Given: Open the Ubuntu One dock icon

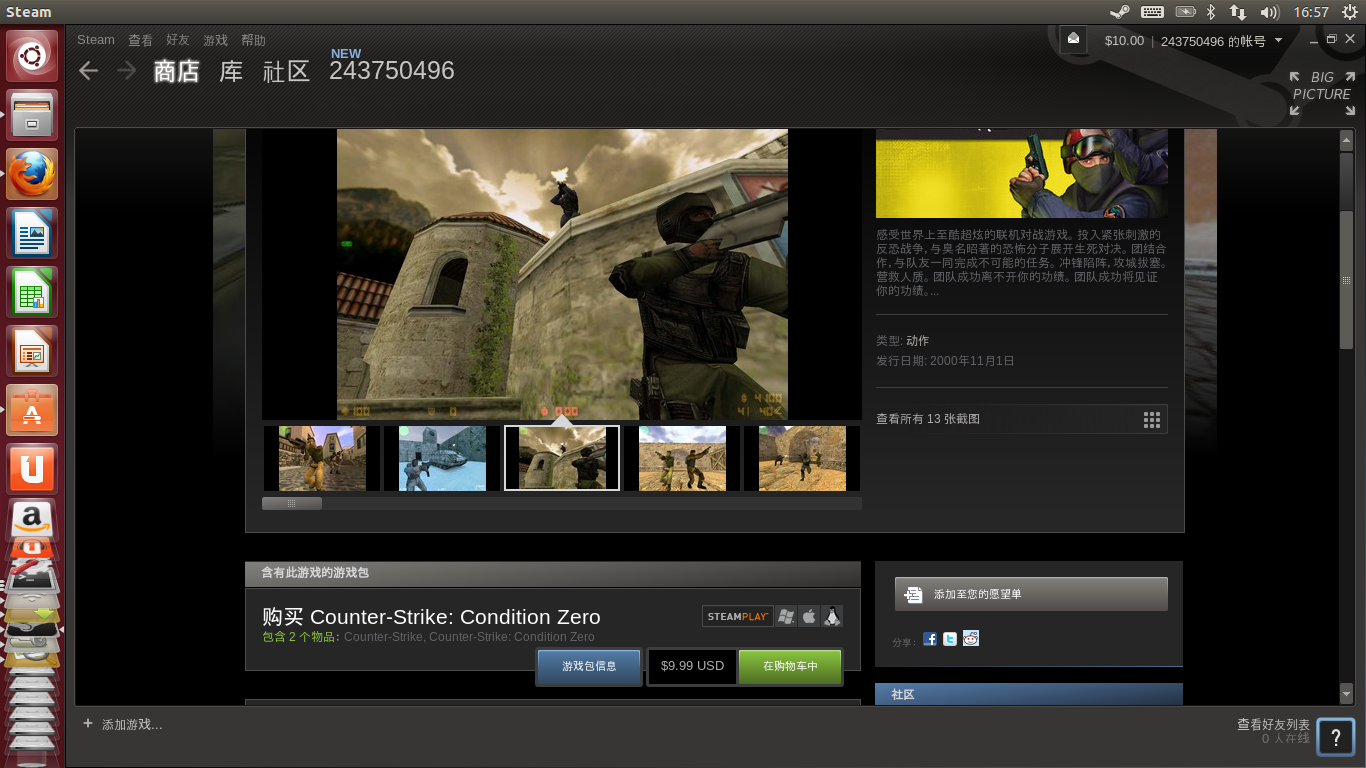Looking at the screenshot, I should [32, 469].
